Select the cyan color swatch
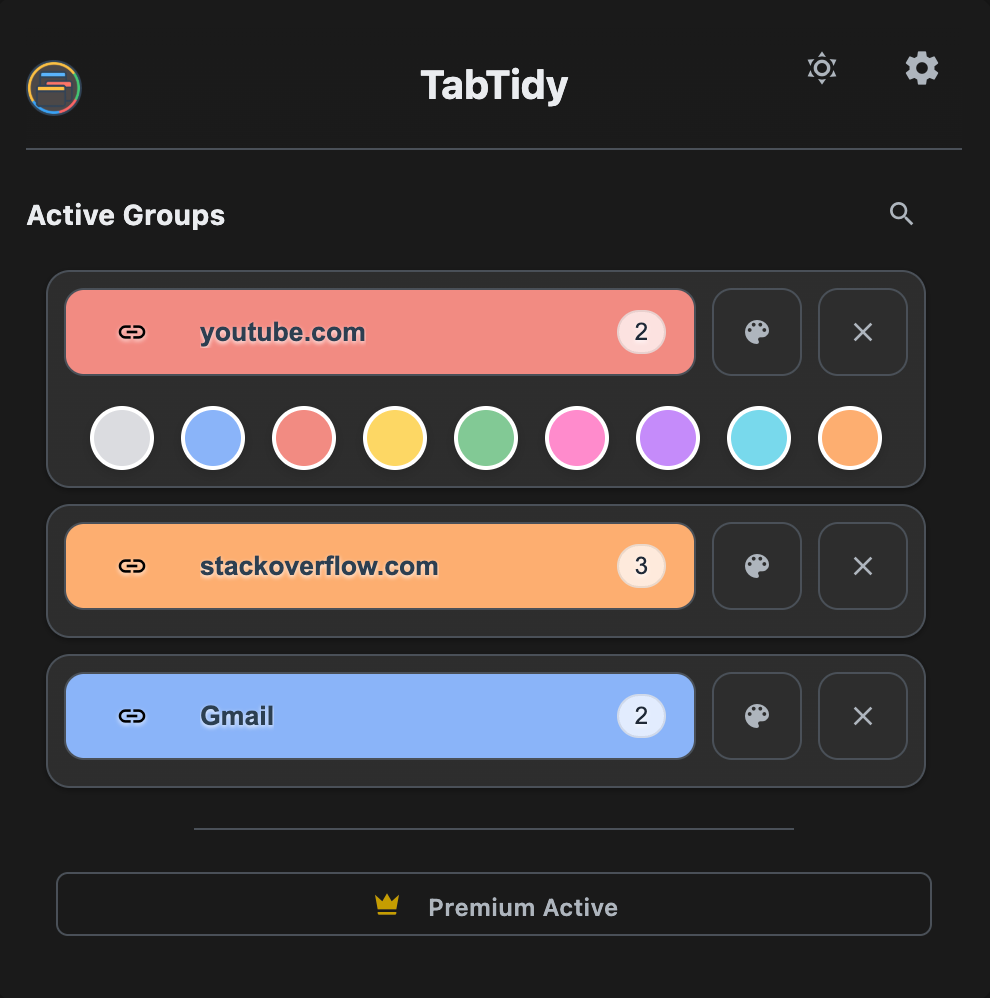 coord(759,438)
